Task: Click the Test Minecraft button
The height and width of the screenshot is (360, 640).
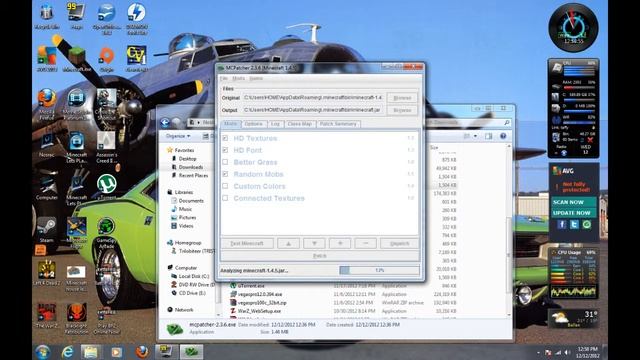Action: pos(247,243)
